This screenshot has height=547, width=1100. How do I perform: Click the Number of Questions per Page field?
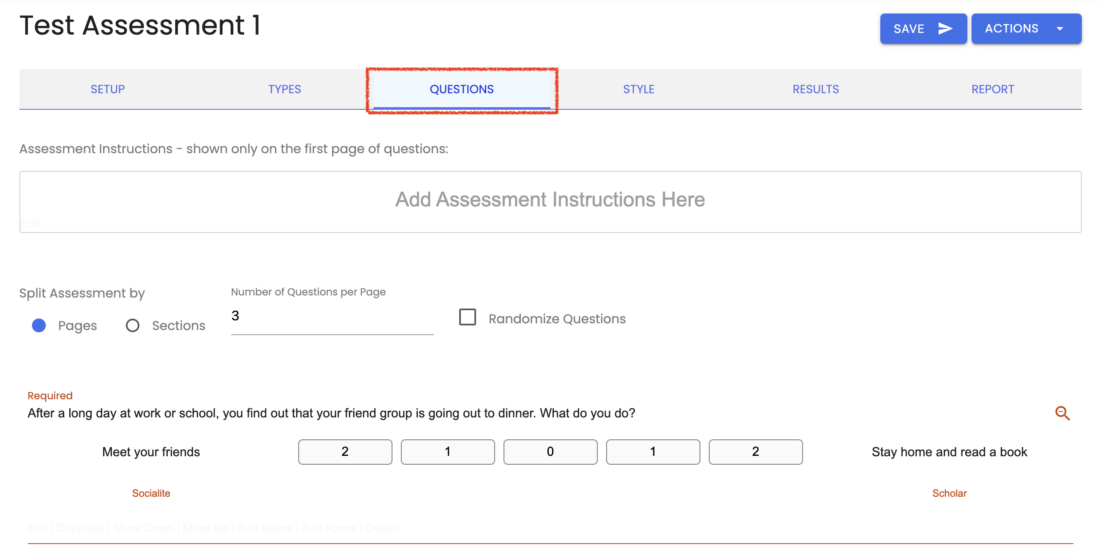pos(331,317)
